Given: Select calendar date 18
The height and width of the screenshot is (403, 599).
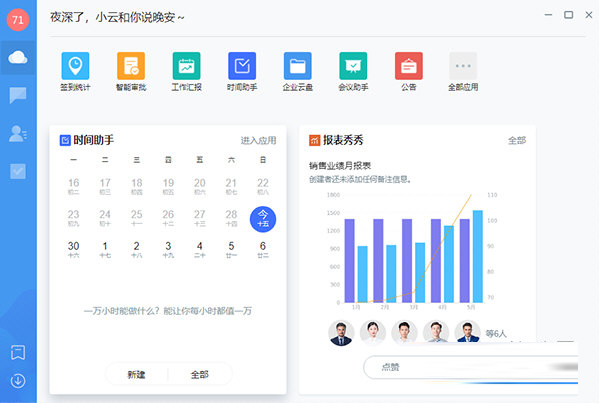Looking at the screenshot, I should pyautogui.click(x=137, y=186).
